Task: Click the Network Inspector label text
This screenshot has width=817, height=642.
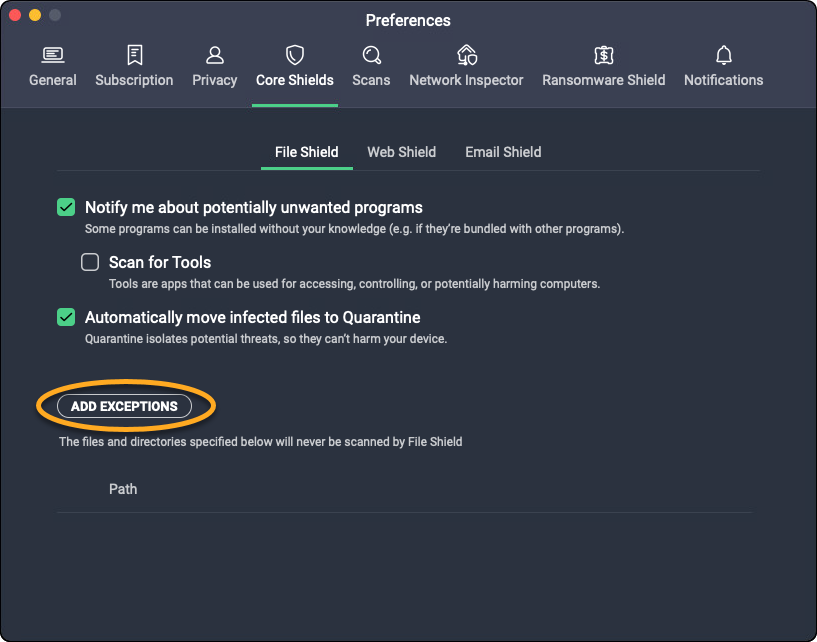Action: [x=466, y=80]
